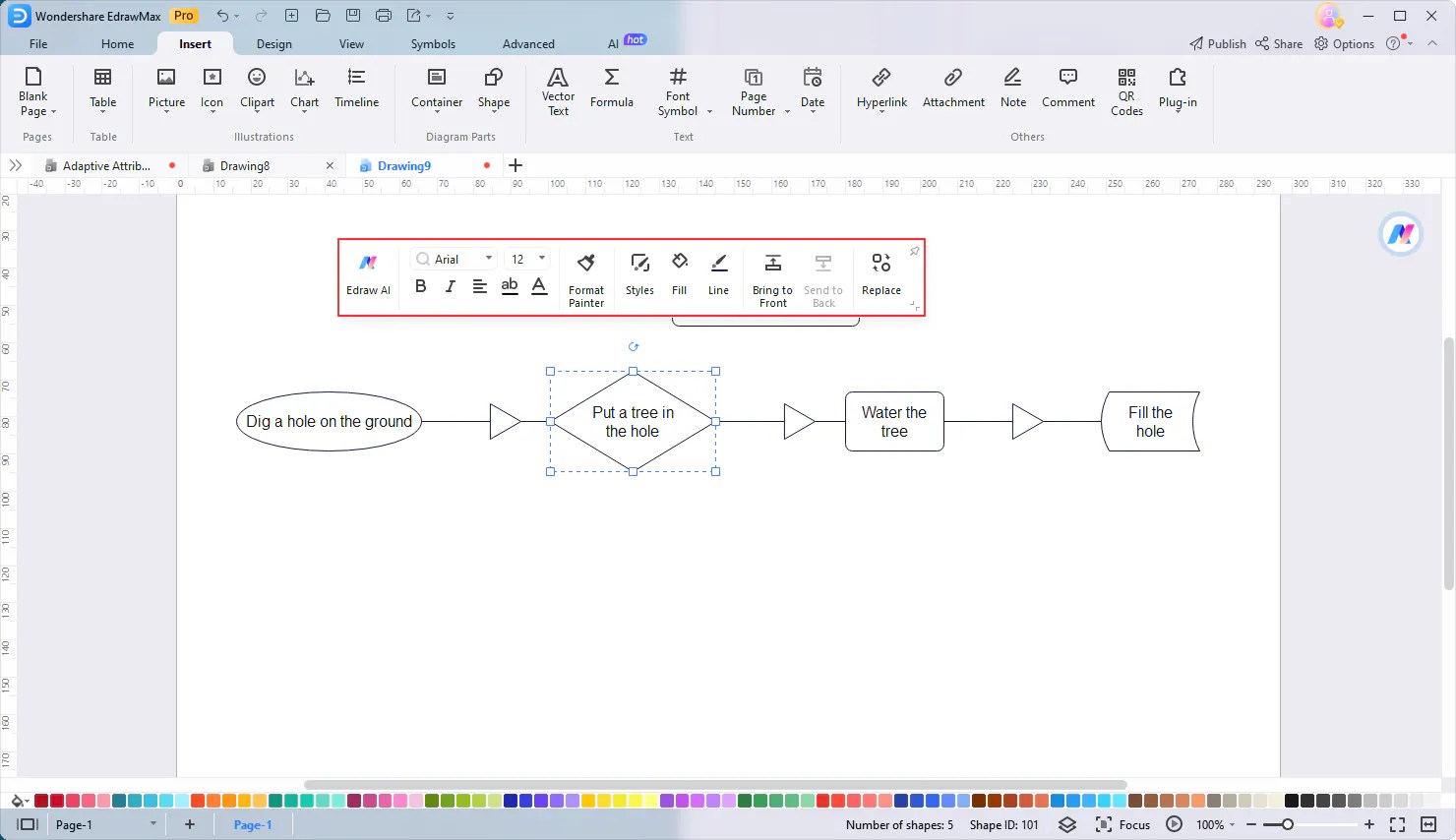1456x840 pixels.
Task: Insert a Container
Action: (x=437, y=90)
